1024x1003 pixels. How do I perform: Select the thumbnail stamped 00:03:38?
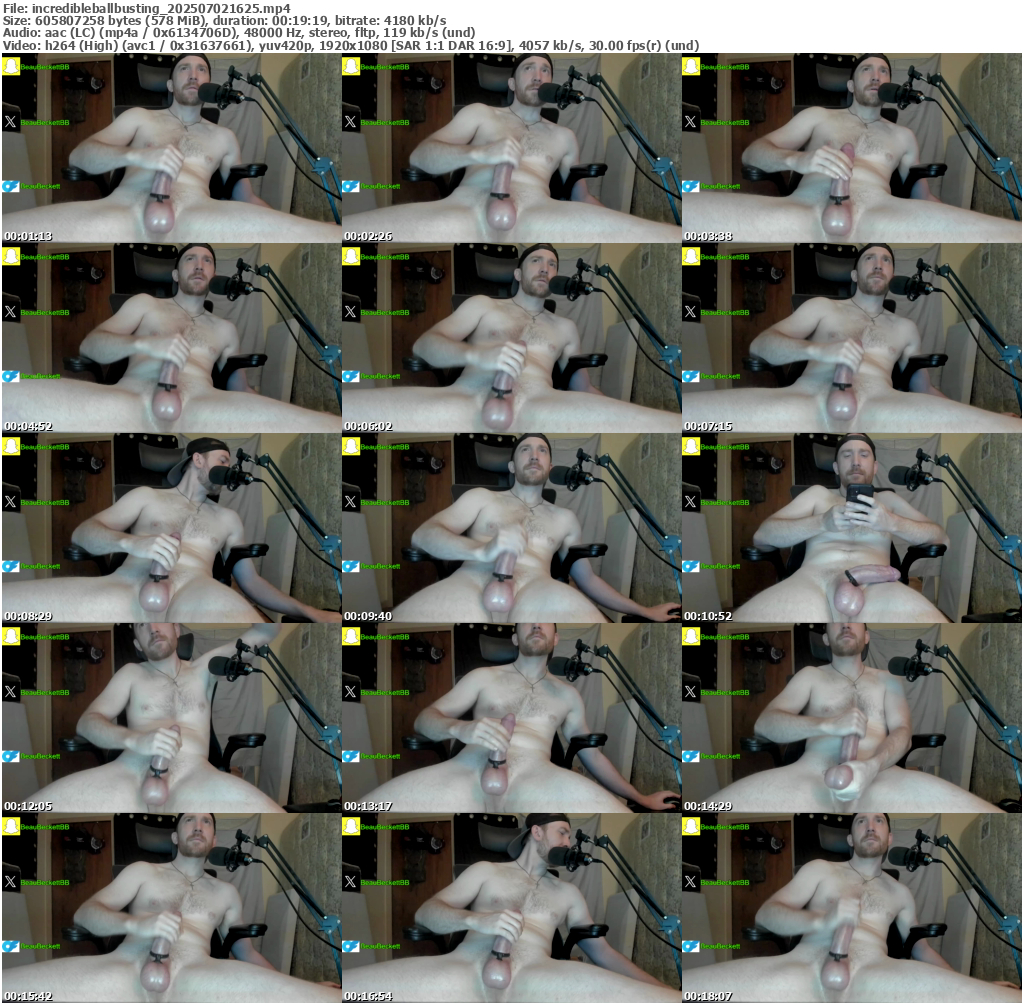point(852,148)
